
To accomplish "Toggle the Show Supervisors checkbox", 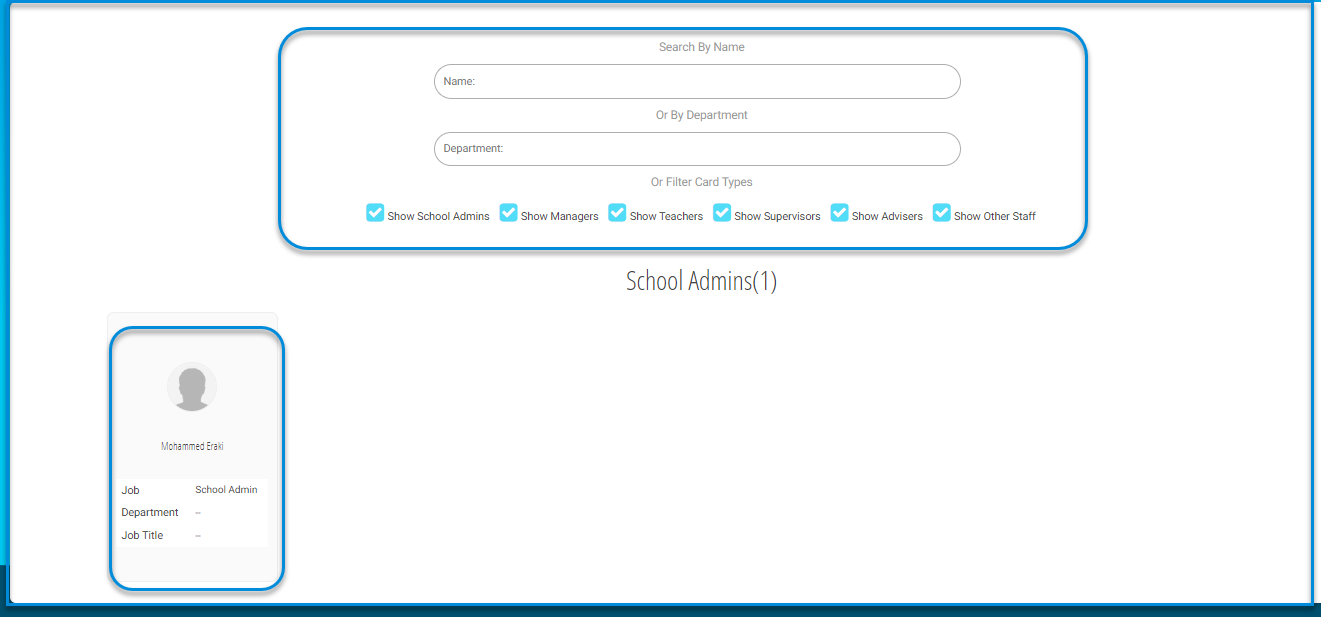I will click(x=722, y=213).
